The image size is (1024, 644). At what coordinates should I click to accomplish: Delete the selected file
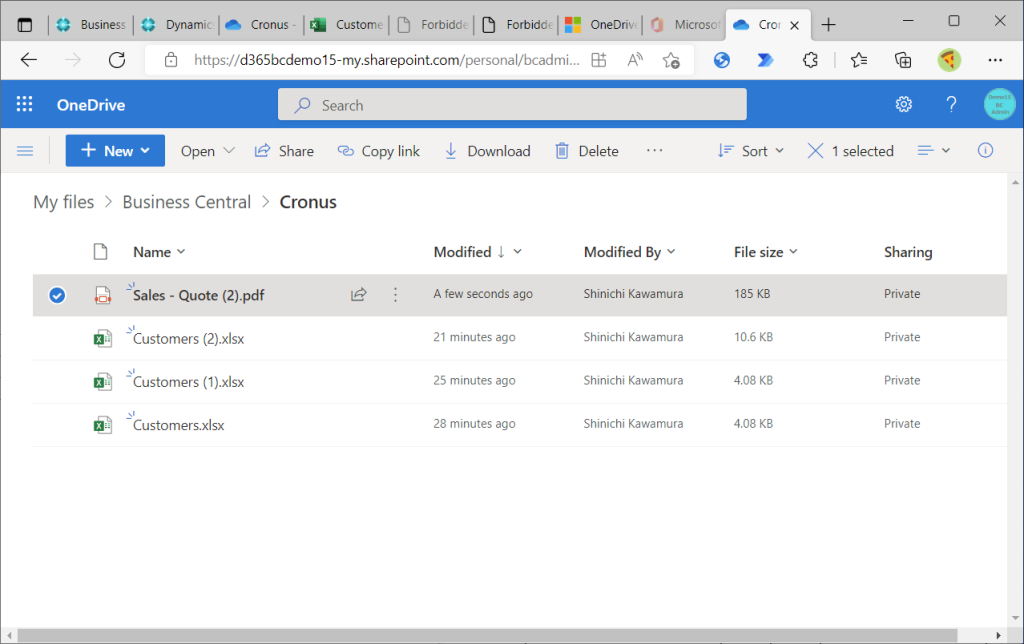[587, 151]
